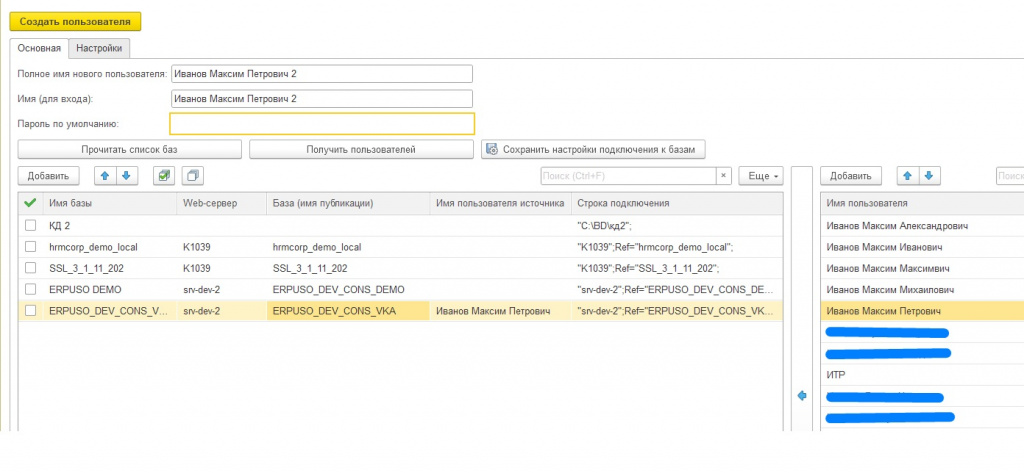Focus the Пароль по умолчанию input field

321,123
